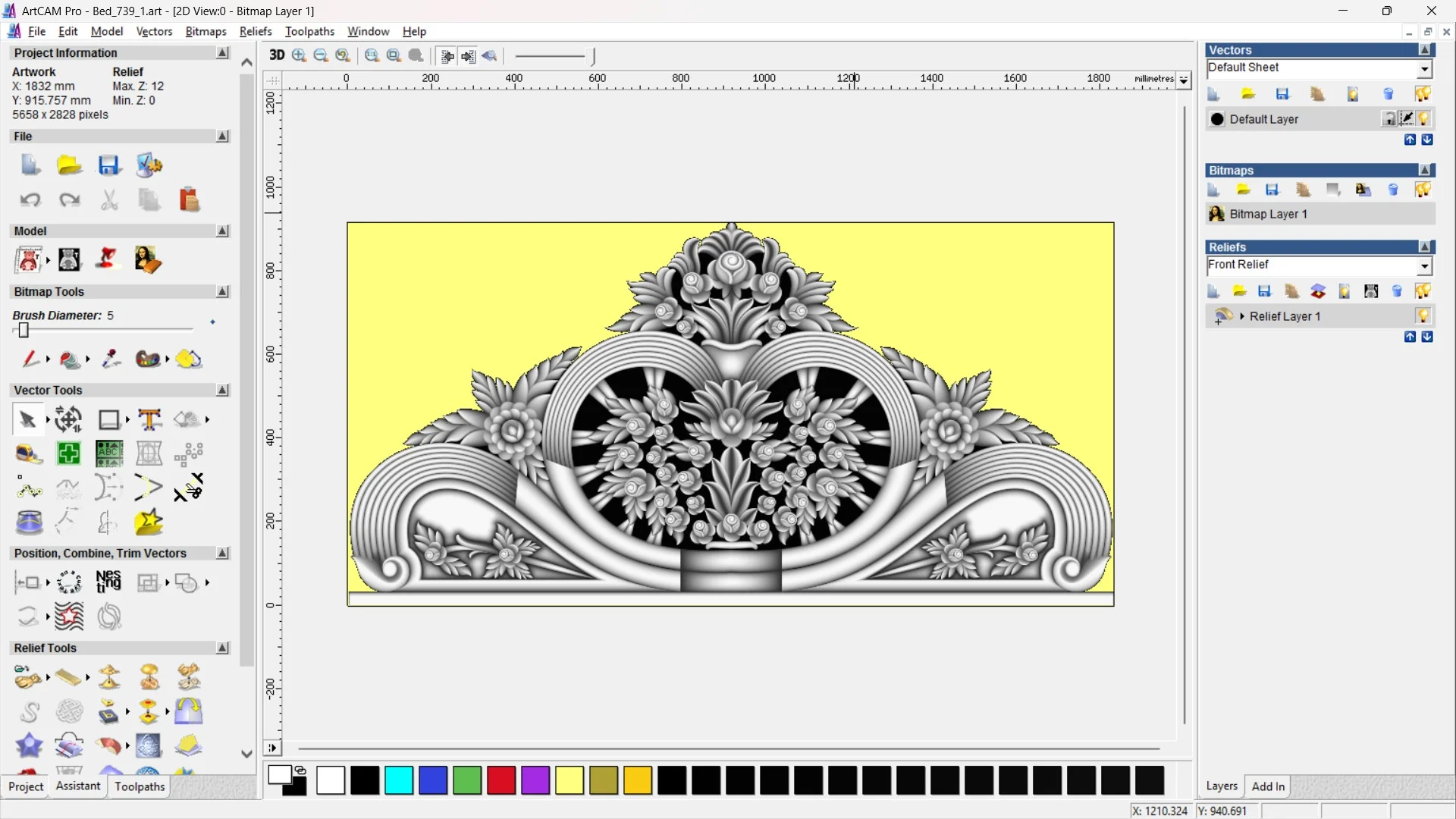Click the Paste clipboard icon
Image resolution: width=1456 pixels, height=819 pixels.
(x=189, y=199)
